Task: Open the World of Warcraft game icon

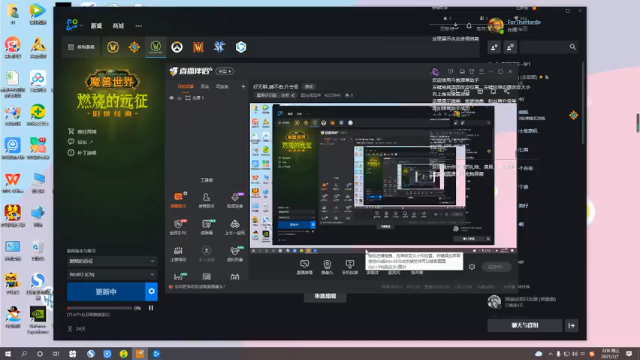Action: pos(113,47)
